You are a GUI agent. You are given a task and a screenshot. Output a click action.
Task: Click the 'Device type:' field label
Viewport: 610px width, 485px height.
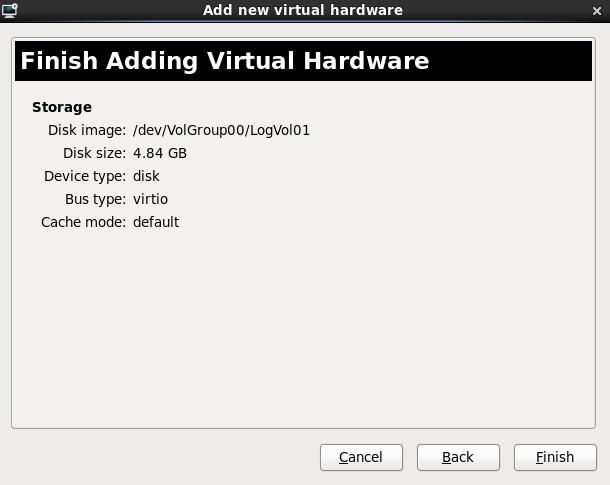pyautogui.click(x=84, y=176)
